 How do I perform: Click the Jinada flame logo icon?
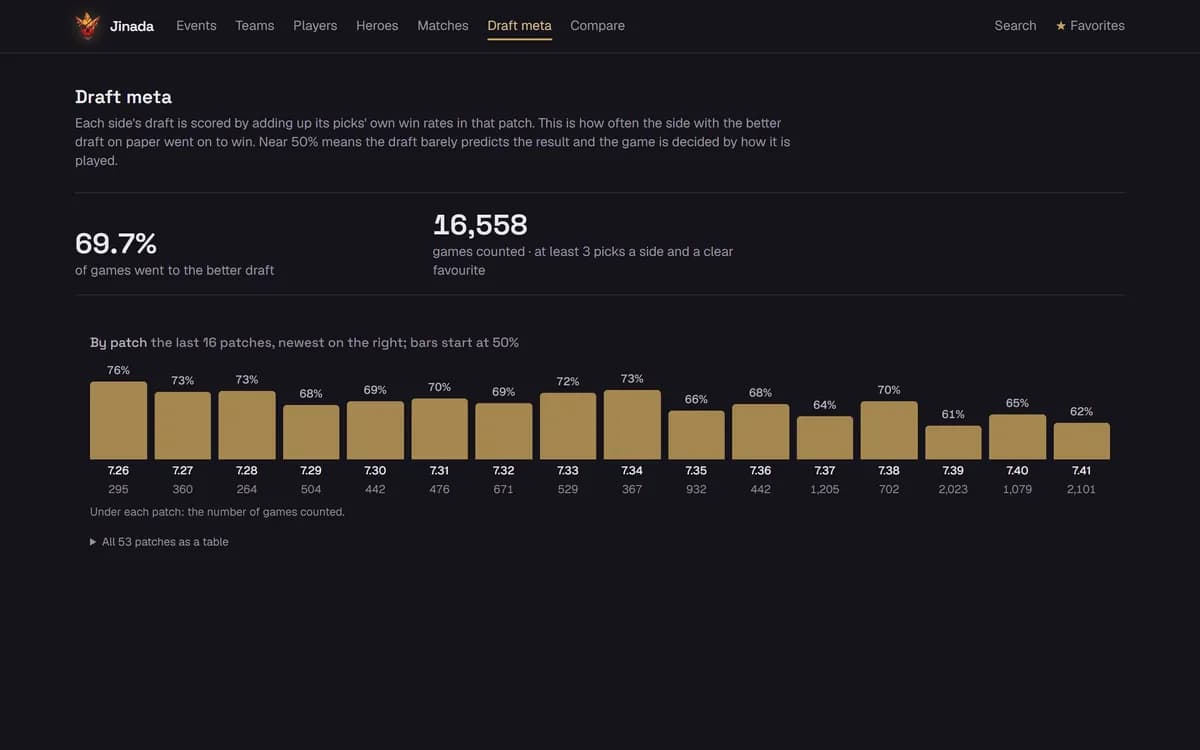[88, 26]
